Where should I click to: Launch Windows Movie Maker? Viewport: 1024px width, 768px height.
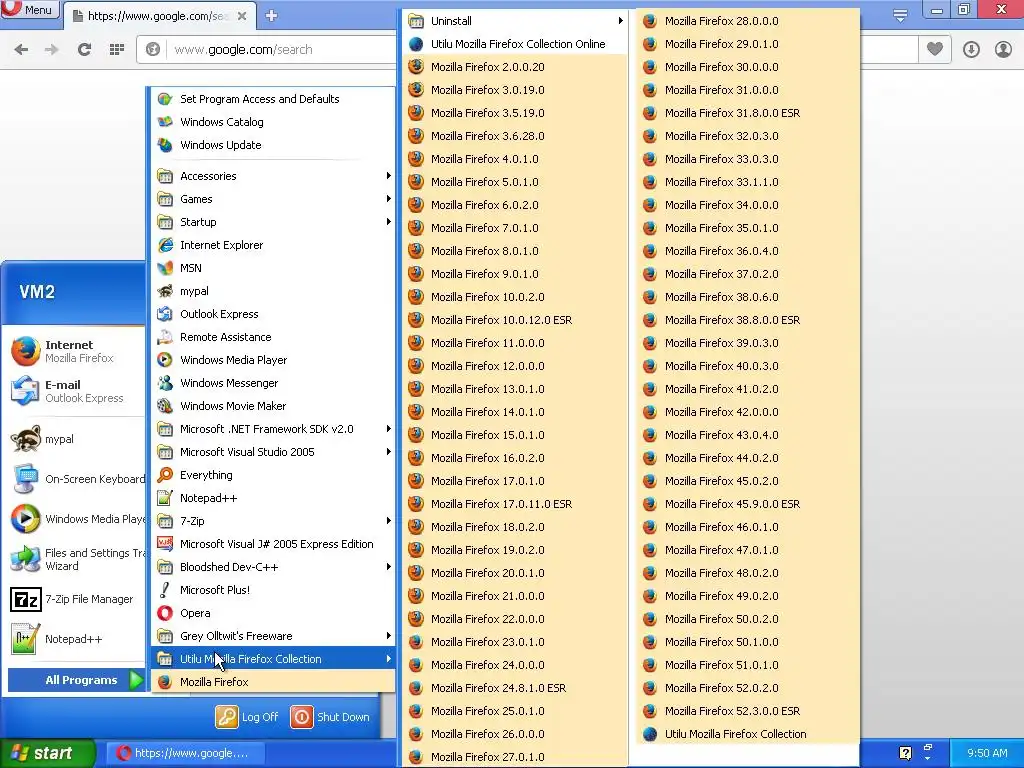(x=273, y=406)
